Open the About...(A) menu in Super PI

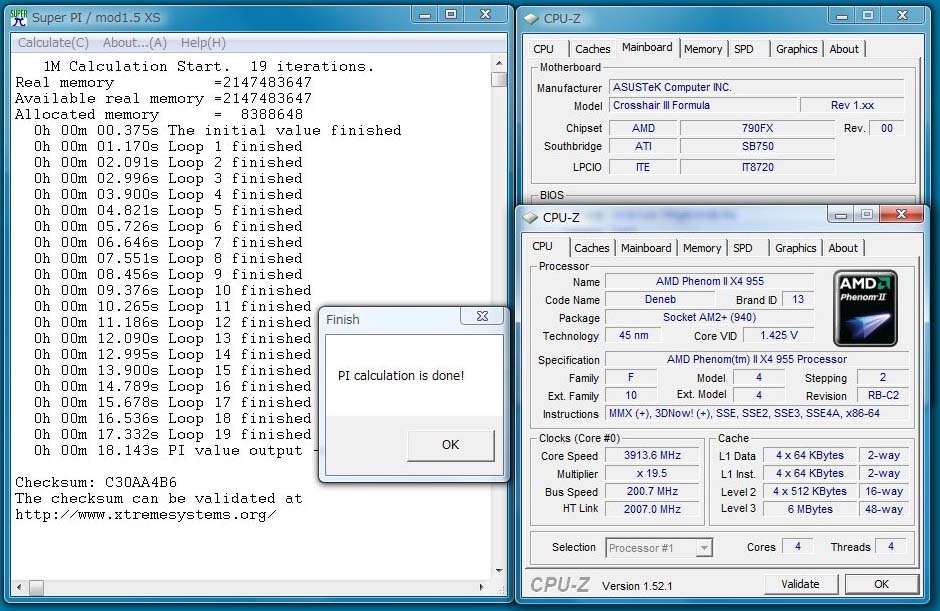[x=135, y=43]
